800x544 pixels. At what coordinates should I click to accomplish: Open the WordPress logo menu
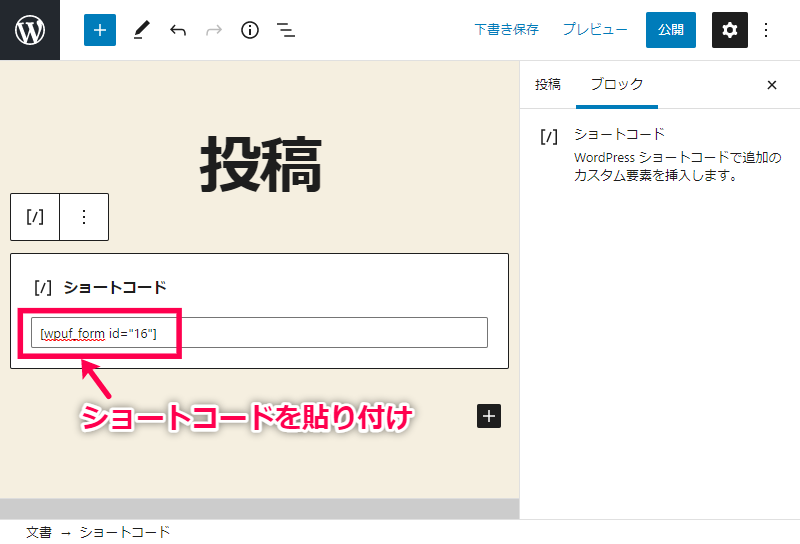[30, 30]
